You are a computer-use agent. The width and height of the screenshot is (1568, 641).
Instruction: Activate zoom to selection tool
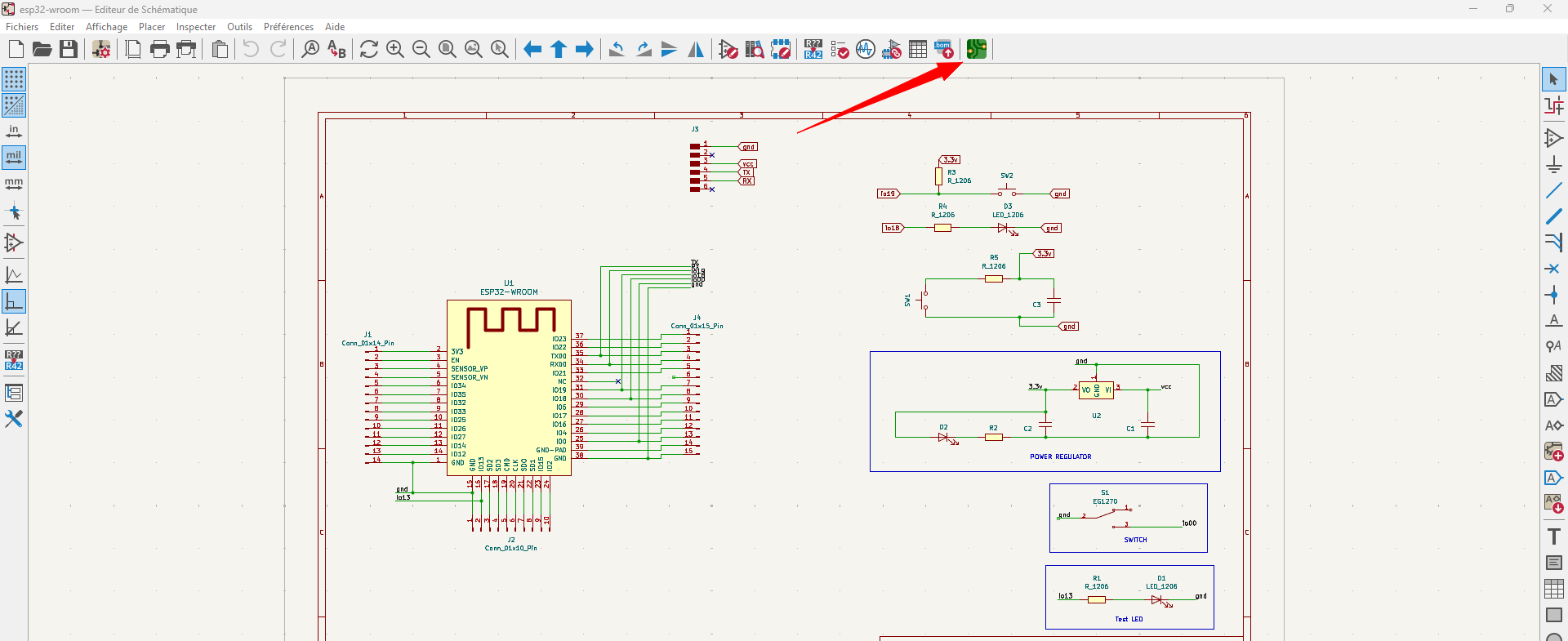pyautogui.click(x=500, y=50)
